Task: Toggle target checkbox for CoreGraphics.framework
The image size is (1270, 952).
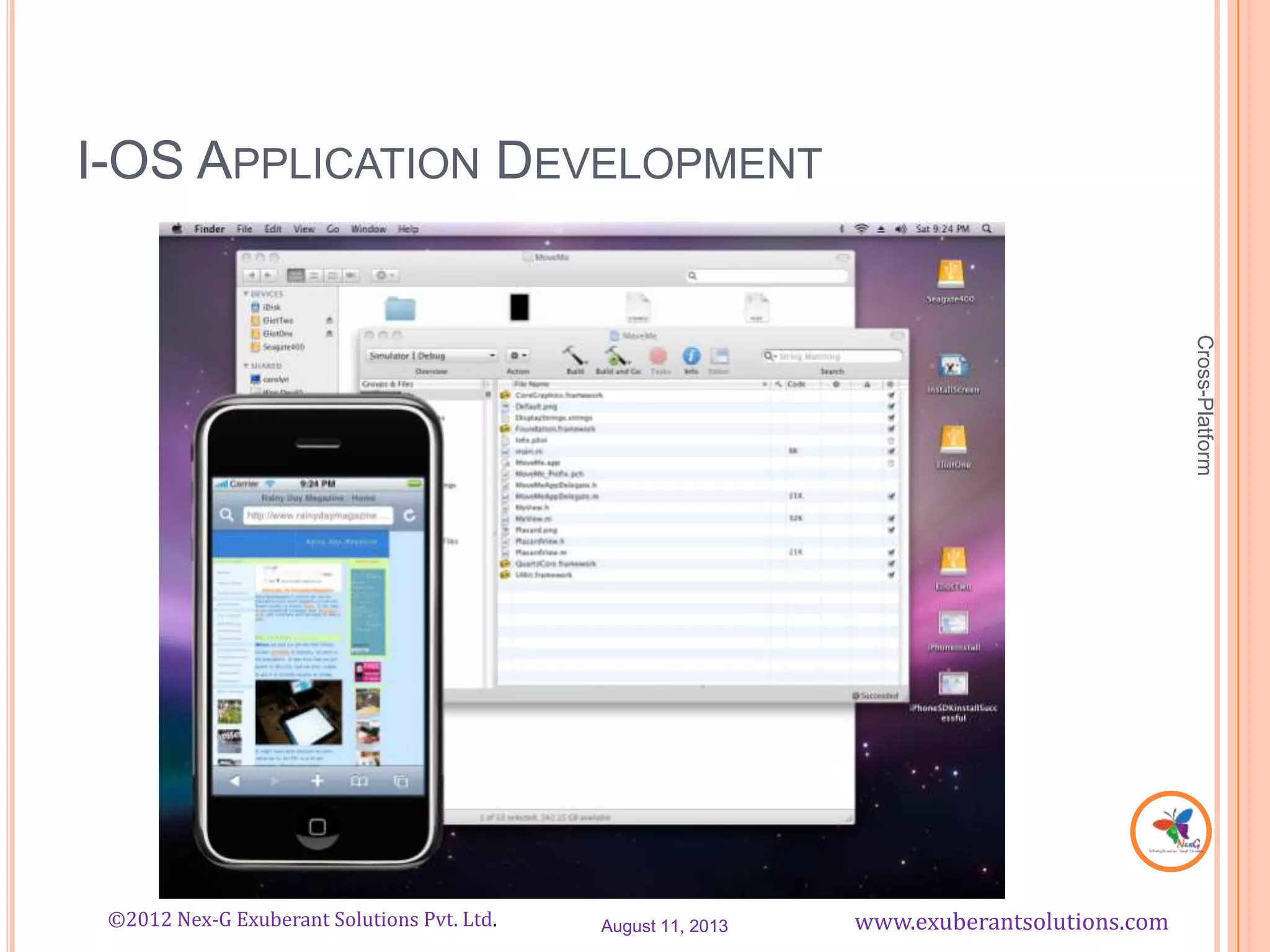Action: (891, 395)
